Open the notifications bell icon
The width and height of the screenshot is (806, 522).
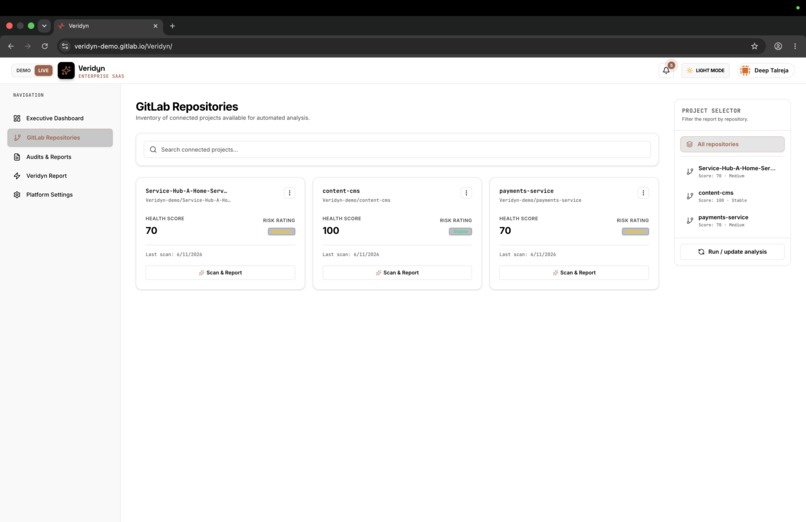click(666, 70)
